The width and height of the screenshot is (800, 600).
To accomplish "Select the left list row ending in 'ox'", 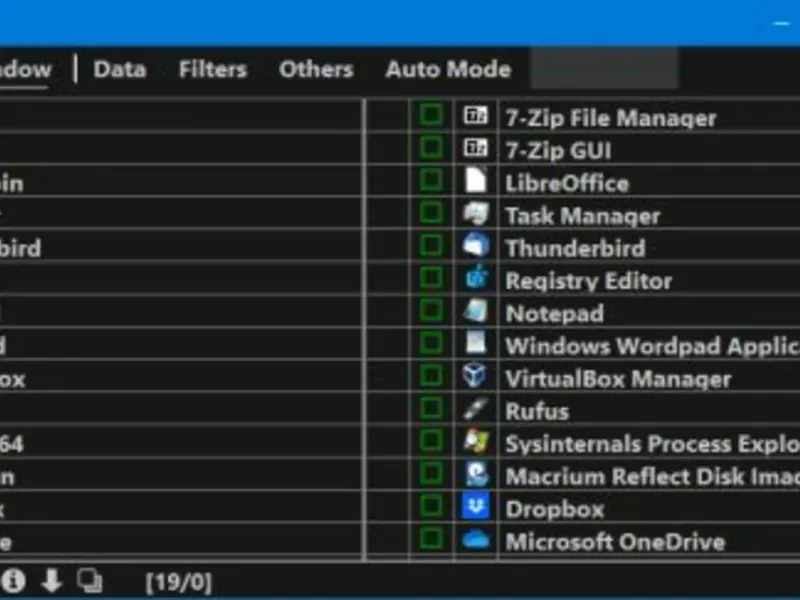I will tap(181, 376).
